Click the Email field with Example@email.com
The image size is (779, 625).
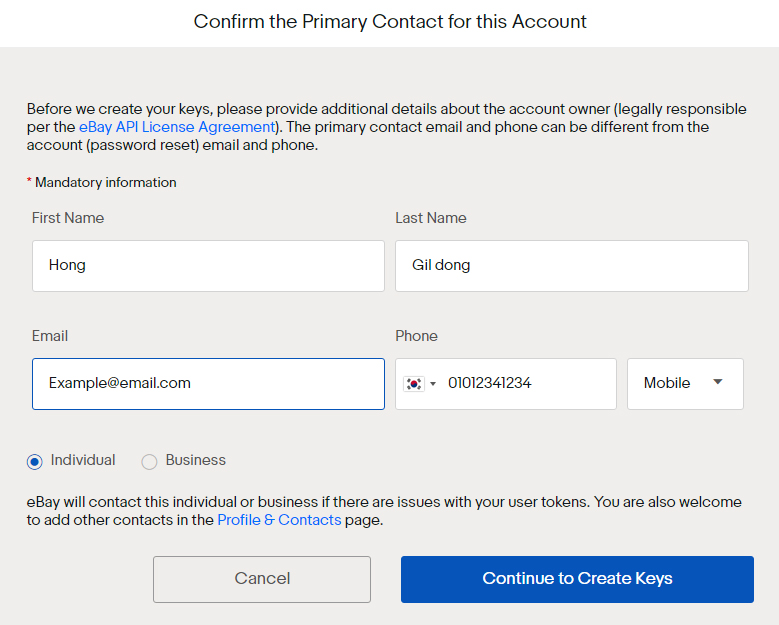point(208,384)
